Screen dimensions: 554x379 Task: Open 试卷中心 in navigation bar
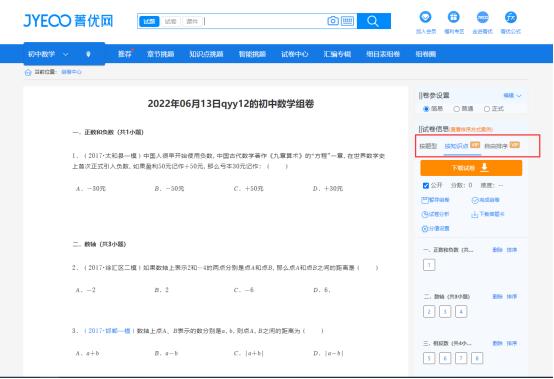(295, 54)
